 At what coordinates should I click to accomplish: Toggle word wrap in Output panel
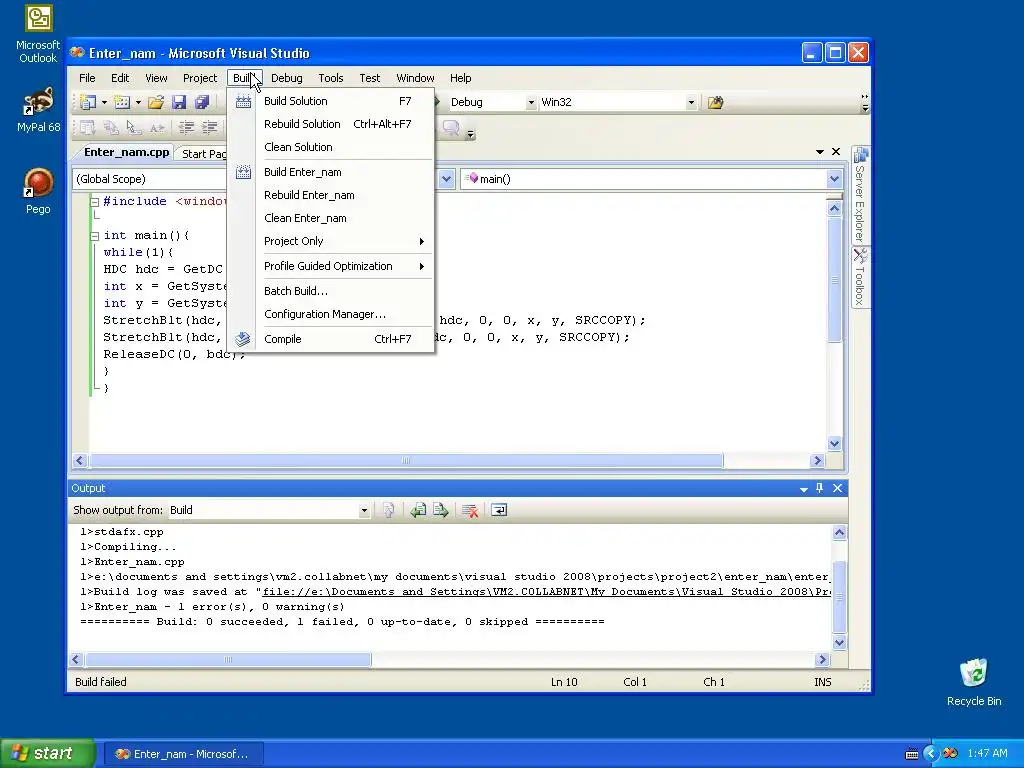[499, 510]
